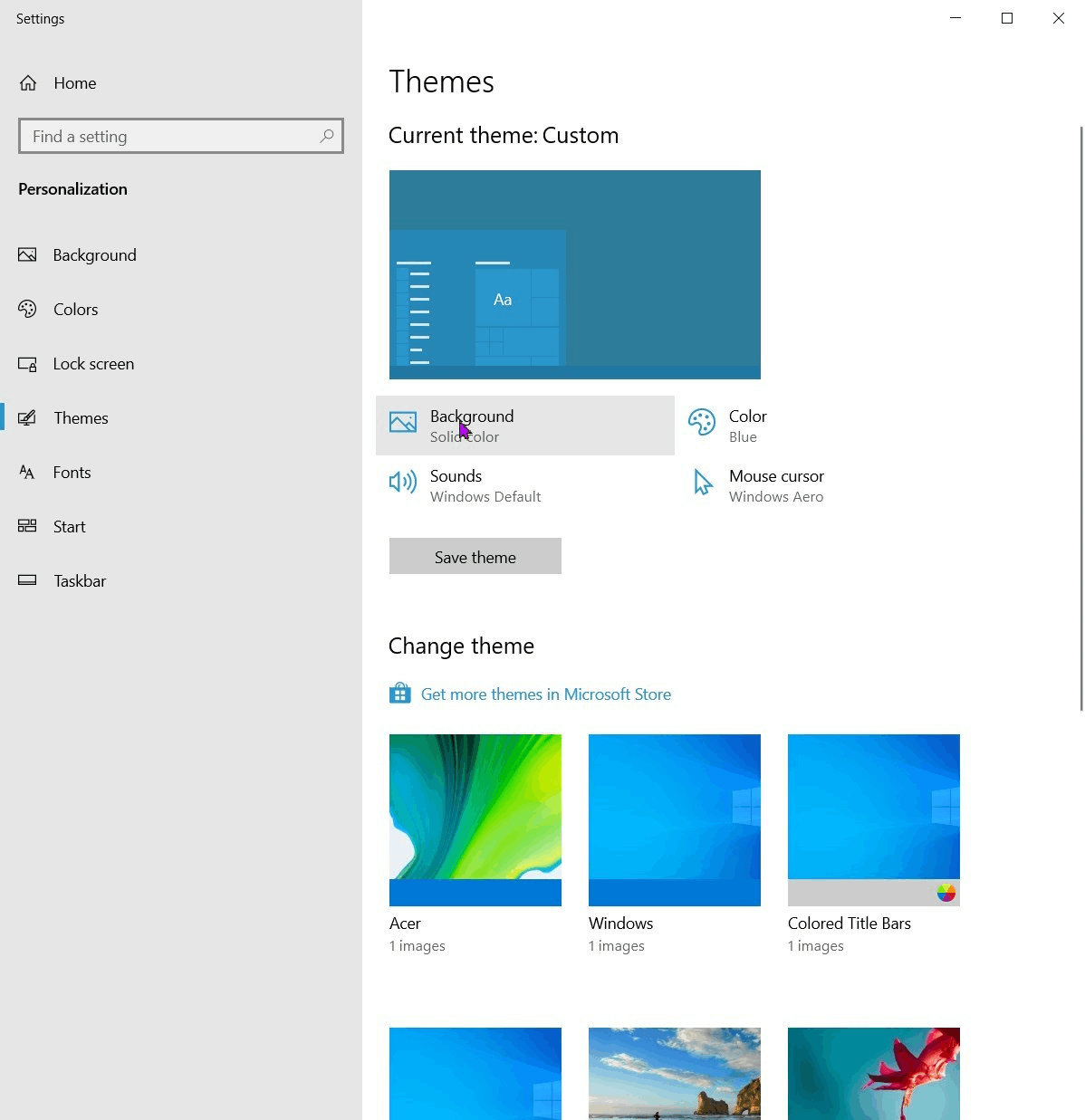The image size is (1085, 1120).
Task: Select the red flower theme thumbnail
Action: [874, 1074]
